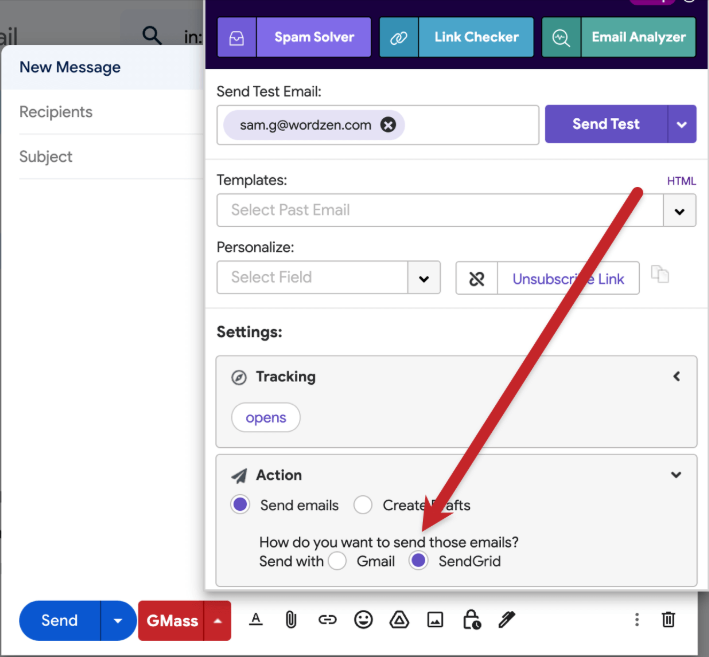709x657 pixels.
Task: Click the unlink icon beside Unsubscribe Link
Action: point(477,279)
